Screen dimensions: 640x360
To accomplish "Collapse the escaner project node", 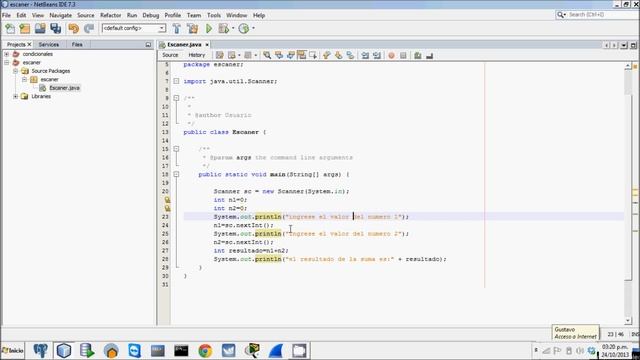I will pos(7,62).
